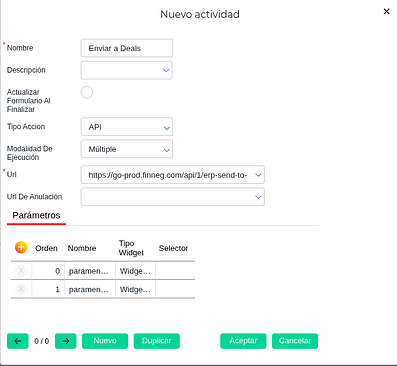This screenshot has height=366, width=397.
Task: Click the Cancelar button
Action: coord(295,341)
